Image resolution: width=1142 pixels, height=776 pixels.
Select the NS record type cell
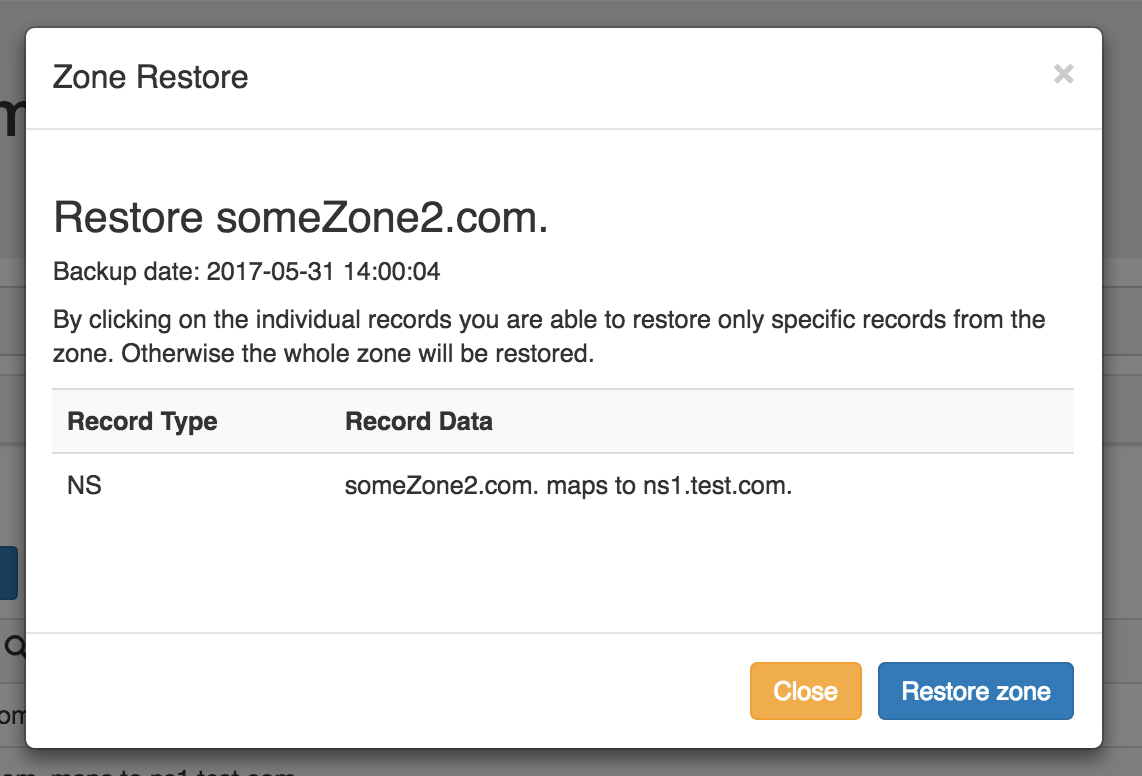[85, 487]
